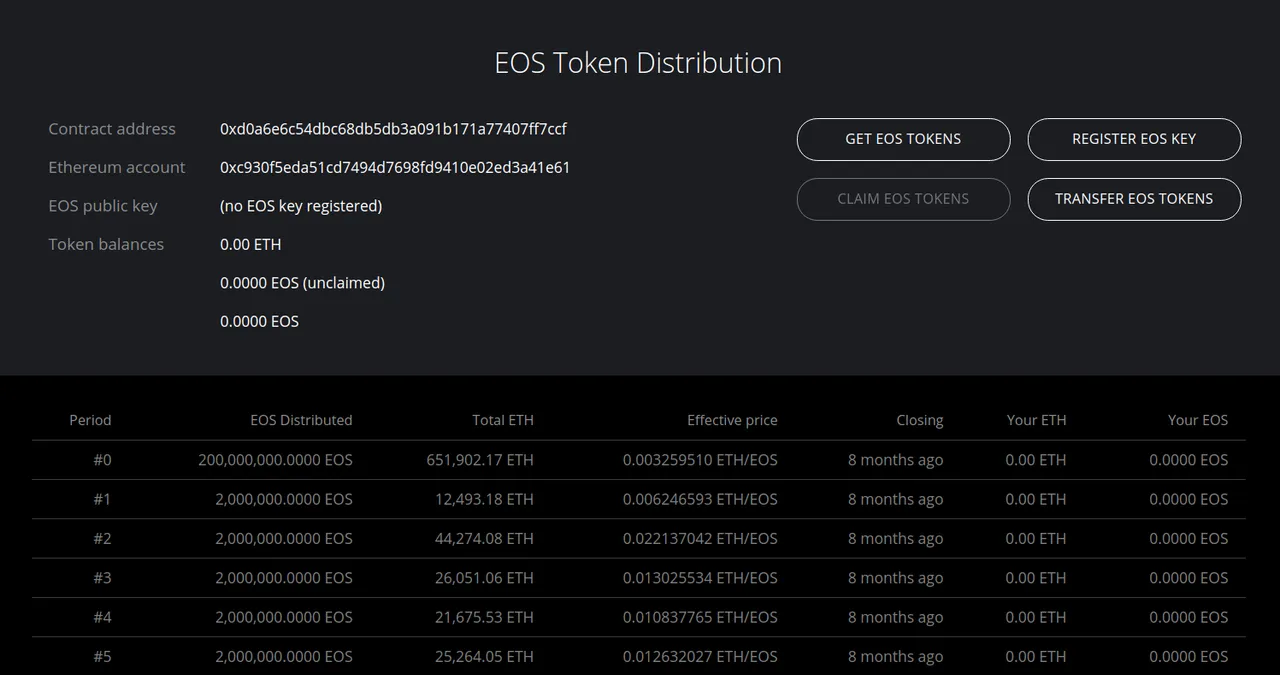Select period #5 in the table
This screenshot has height=675, width=1280.
point(102,657)
